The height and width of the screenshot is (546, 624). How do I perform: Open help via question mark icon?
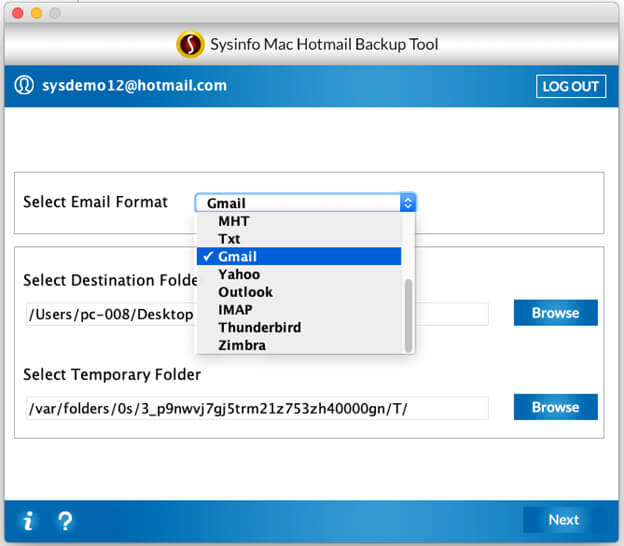[65, 521]
